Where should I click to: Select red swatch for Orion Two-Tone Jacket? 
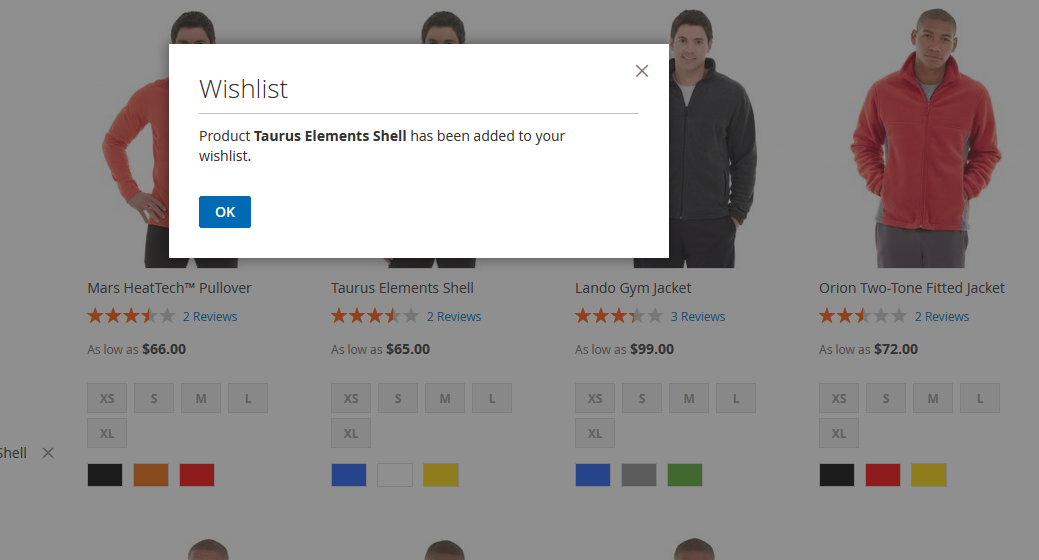coord(883,475)
